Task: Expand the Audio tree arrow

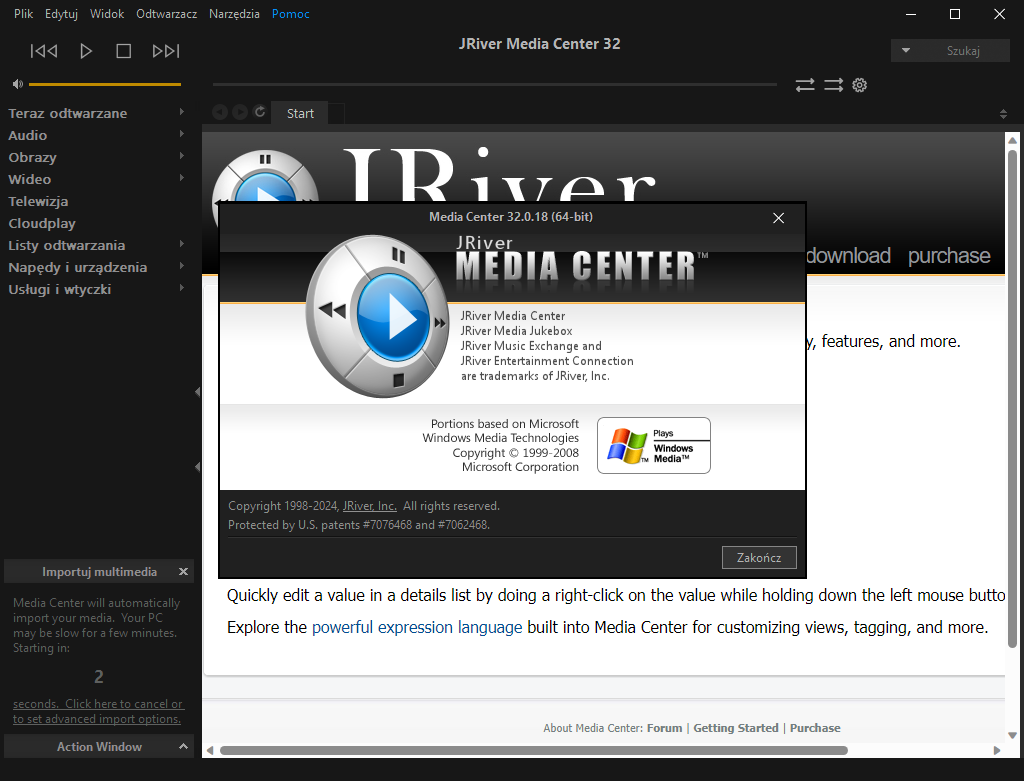Action: click(x=182, y=135)
